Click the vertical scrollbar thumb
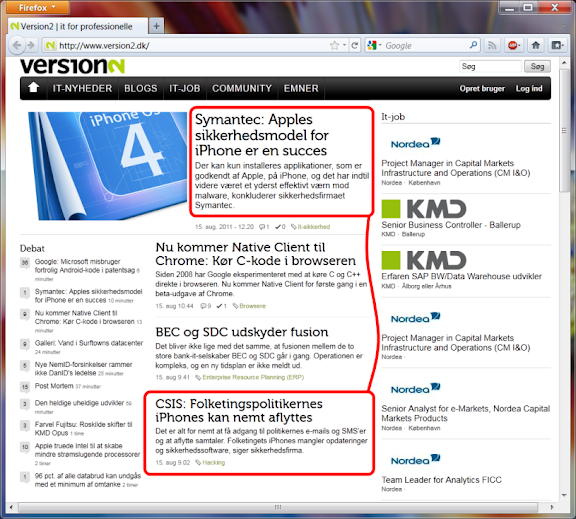The width and height of the screenshot is (576, 519). point(564,130)
